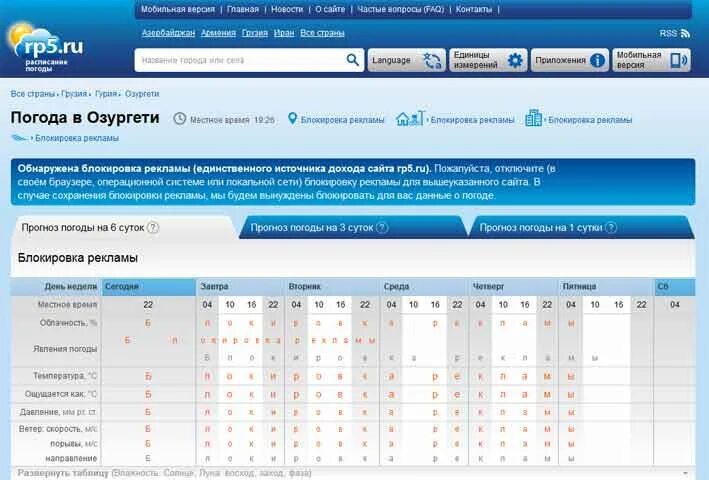Image resolution: width=709 pixels, height=480 pixels.
Task: Open О сайте in the top menu
Action: pos(330,9)
